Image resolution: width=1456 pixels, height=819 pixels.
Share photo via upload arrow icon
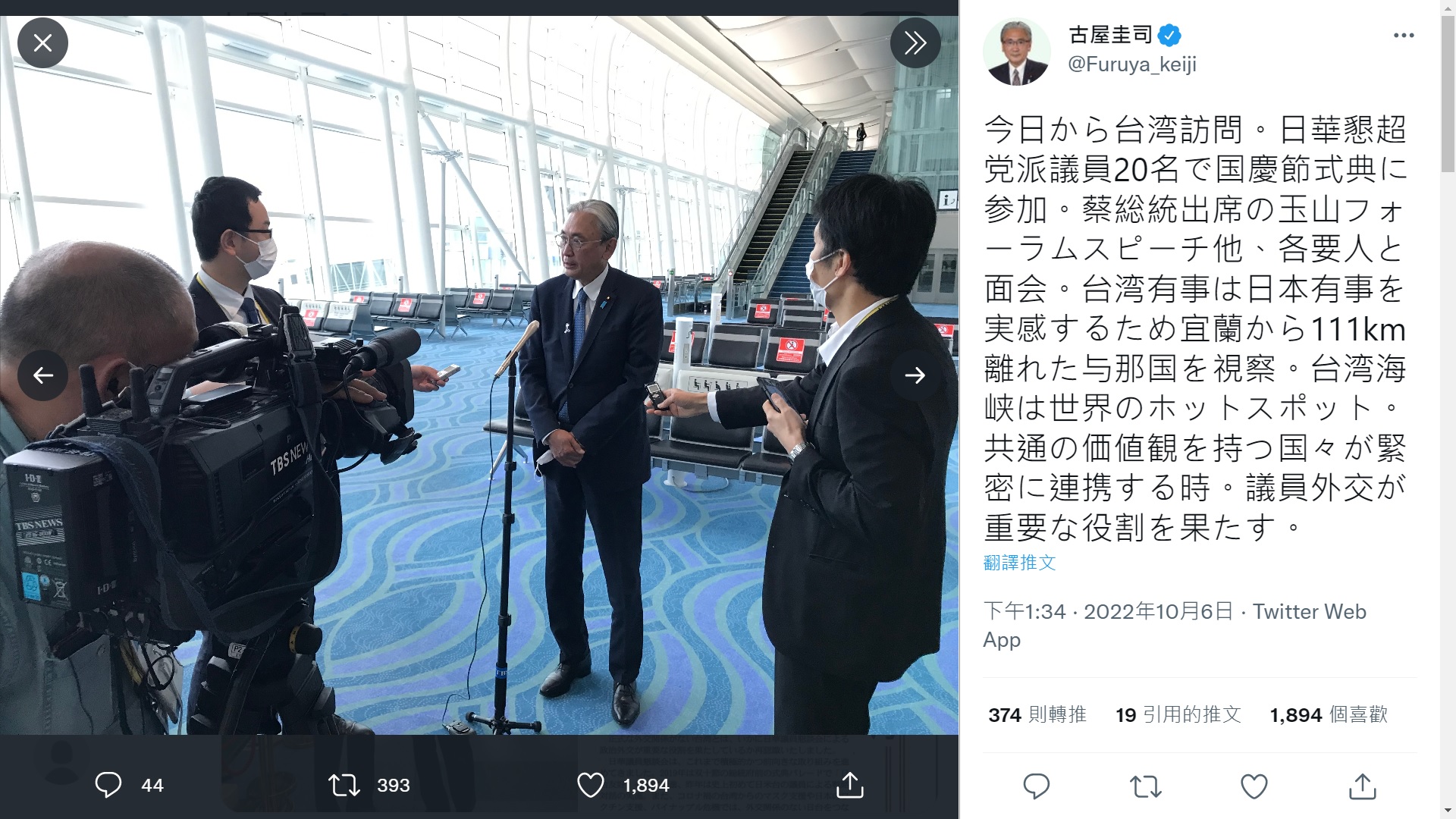point(850,785)
